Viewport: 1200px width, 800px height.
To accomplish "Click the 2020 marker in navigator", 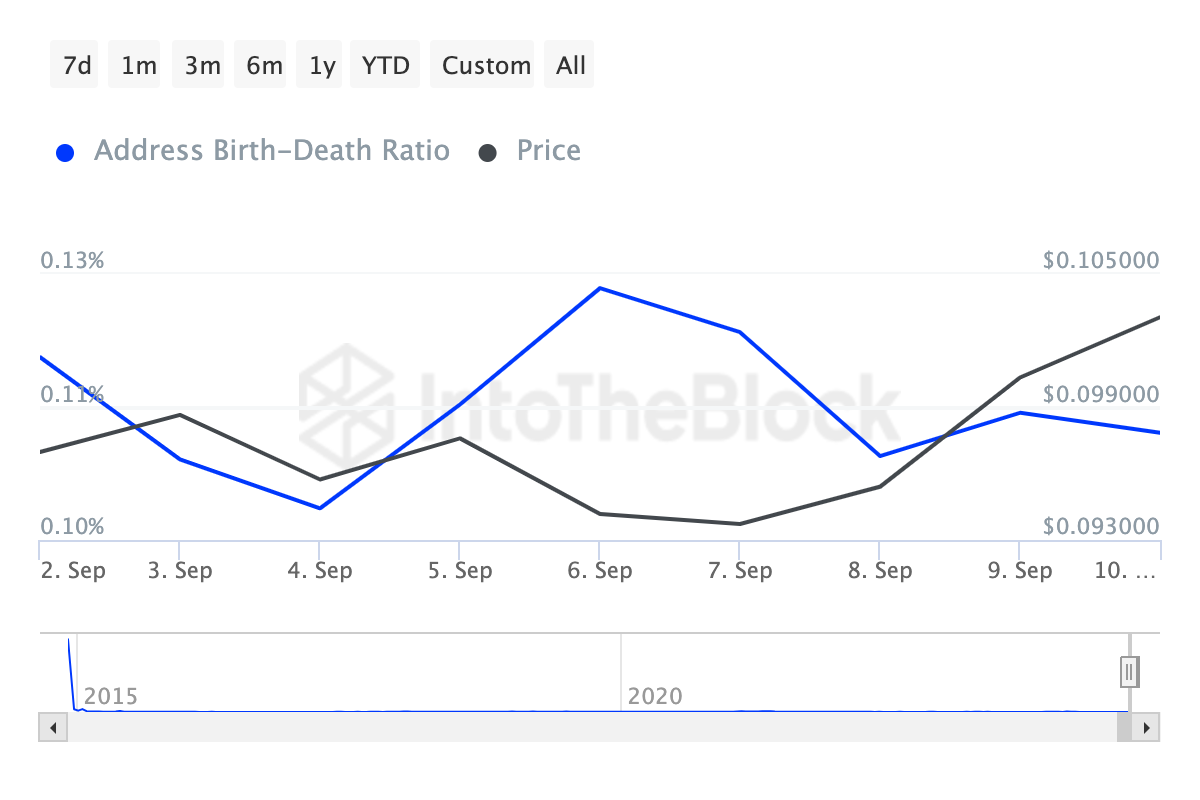I will coord(654,696).
